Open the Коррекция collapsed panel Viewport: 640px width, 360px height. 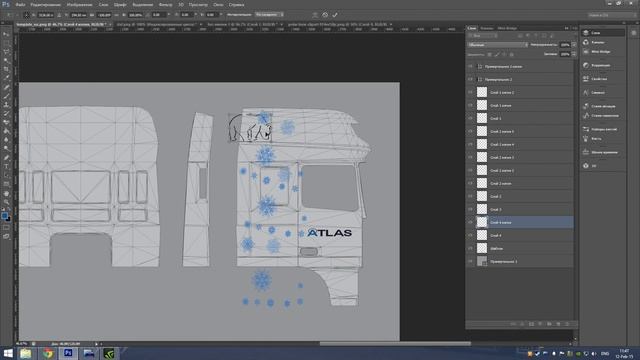pyautogui.click(x=602, y=65)
